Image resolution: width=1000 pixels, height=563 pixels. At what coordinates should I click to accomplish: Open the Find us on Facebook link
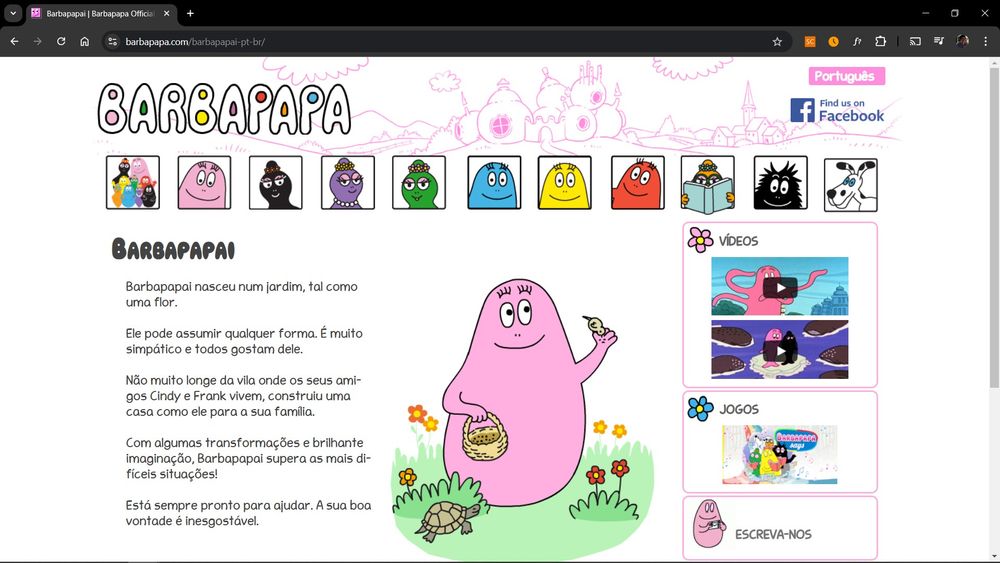point(837,110)
